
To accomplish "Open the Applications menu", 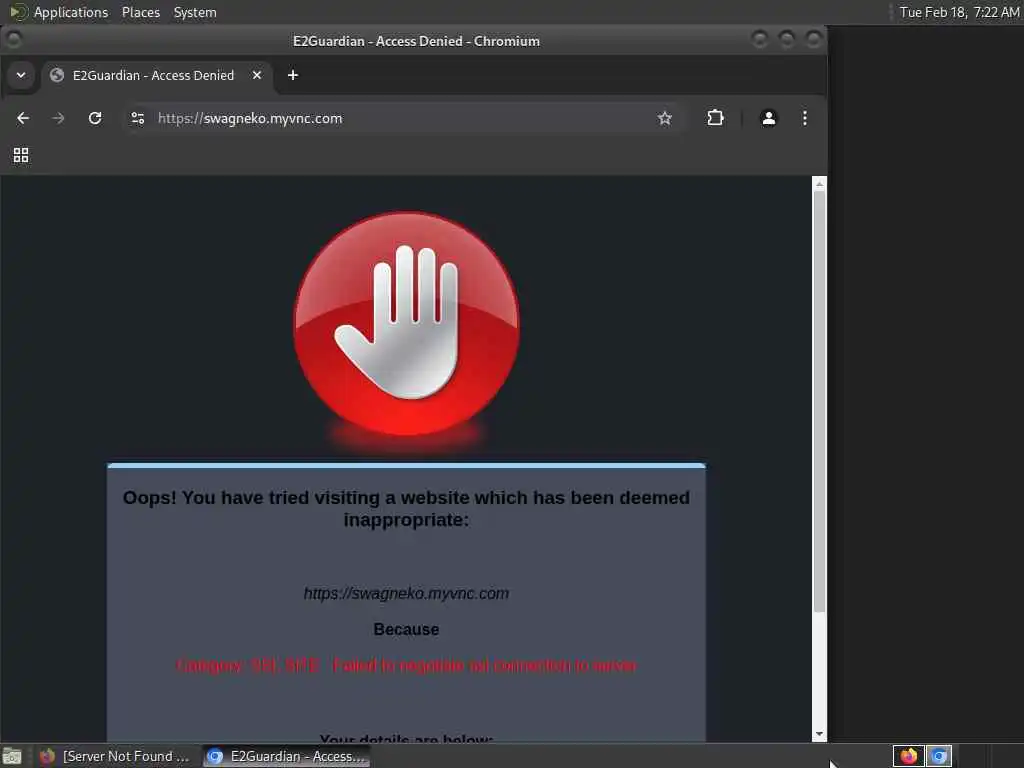I will point(71,12).
